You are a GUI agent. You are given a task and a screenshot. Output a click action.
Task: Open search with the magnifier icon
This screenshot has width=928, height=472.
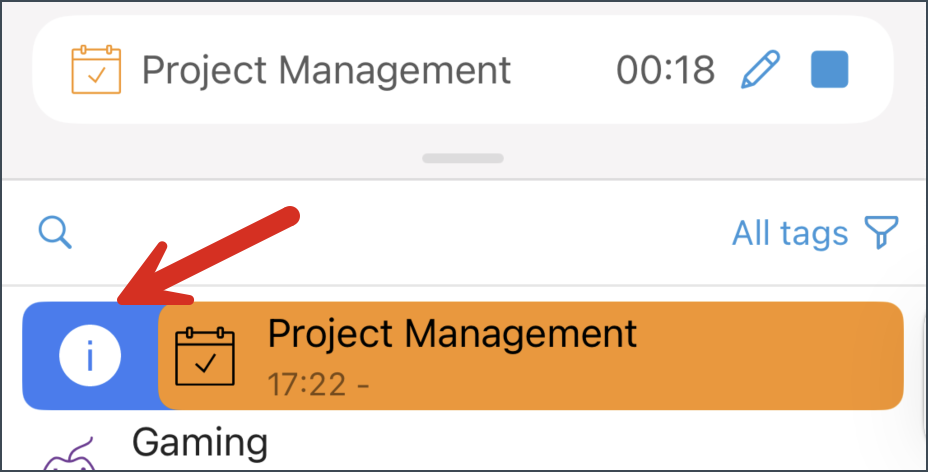click(56, 233)
